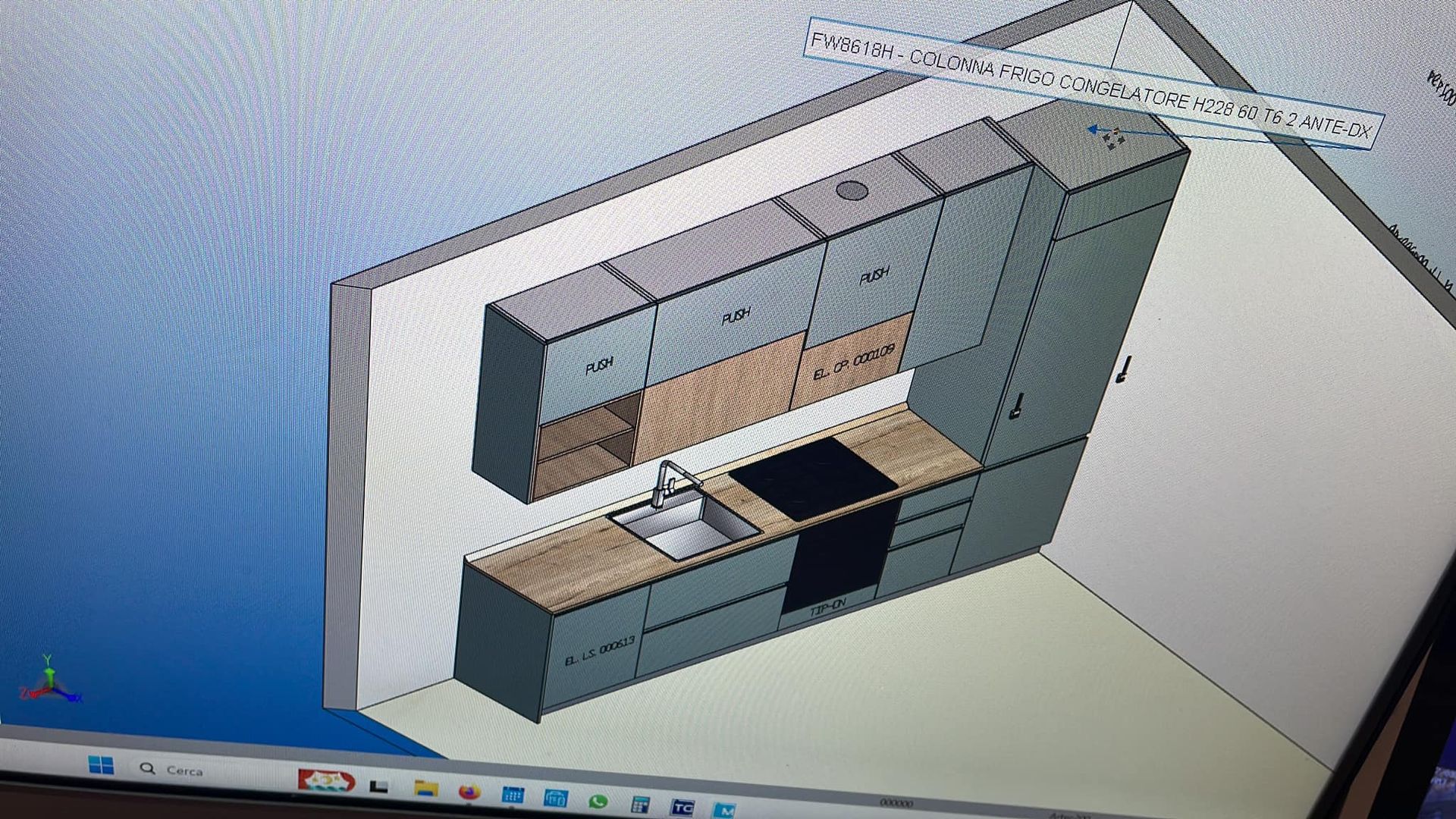Click the XYZ axis gizmo in the viewport
Viewport: 1456px width, 819px height.
[x=49, y=682]
